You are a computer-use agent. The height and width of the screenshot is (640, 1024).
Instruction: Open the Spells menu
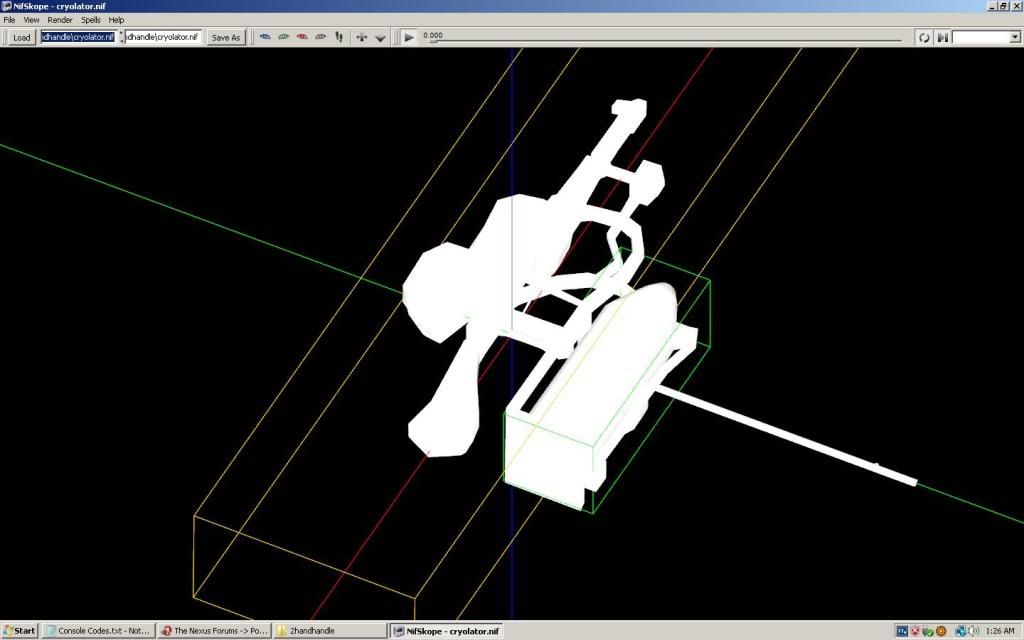click(x=91, y=20)
